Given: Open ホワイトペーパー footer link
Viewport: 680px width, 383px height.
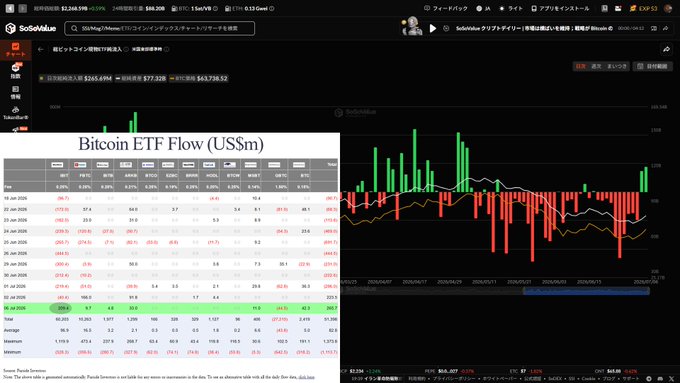Looking at the screenshot, I should pos(499,379).
